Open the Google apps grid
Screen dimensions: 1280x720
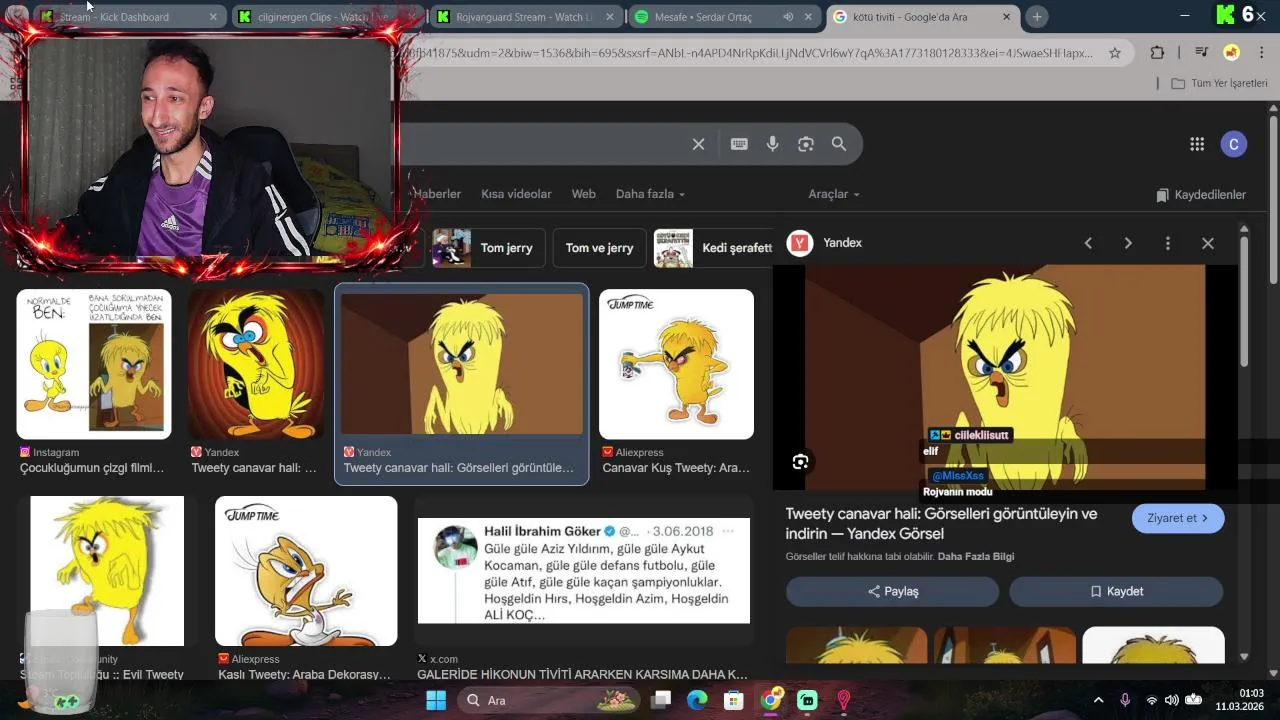(x=1197, y=144)
